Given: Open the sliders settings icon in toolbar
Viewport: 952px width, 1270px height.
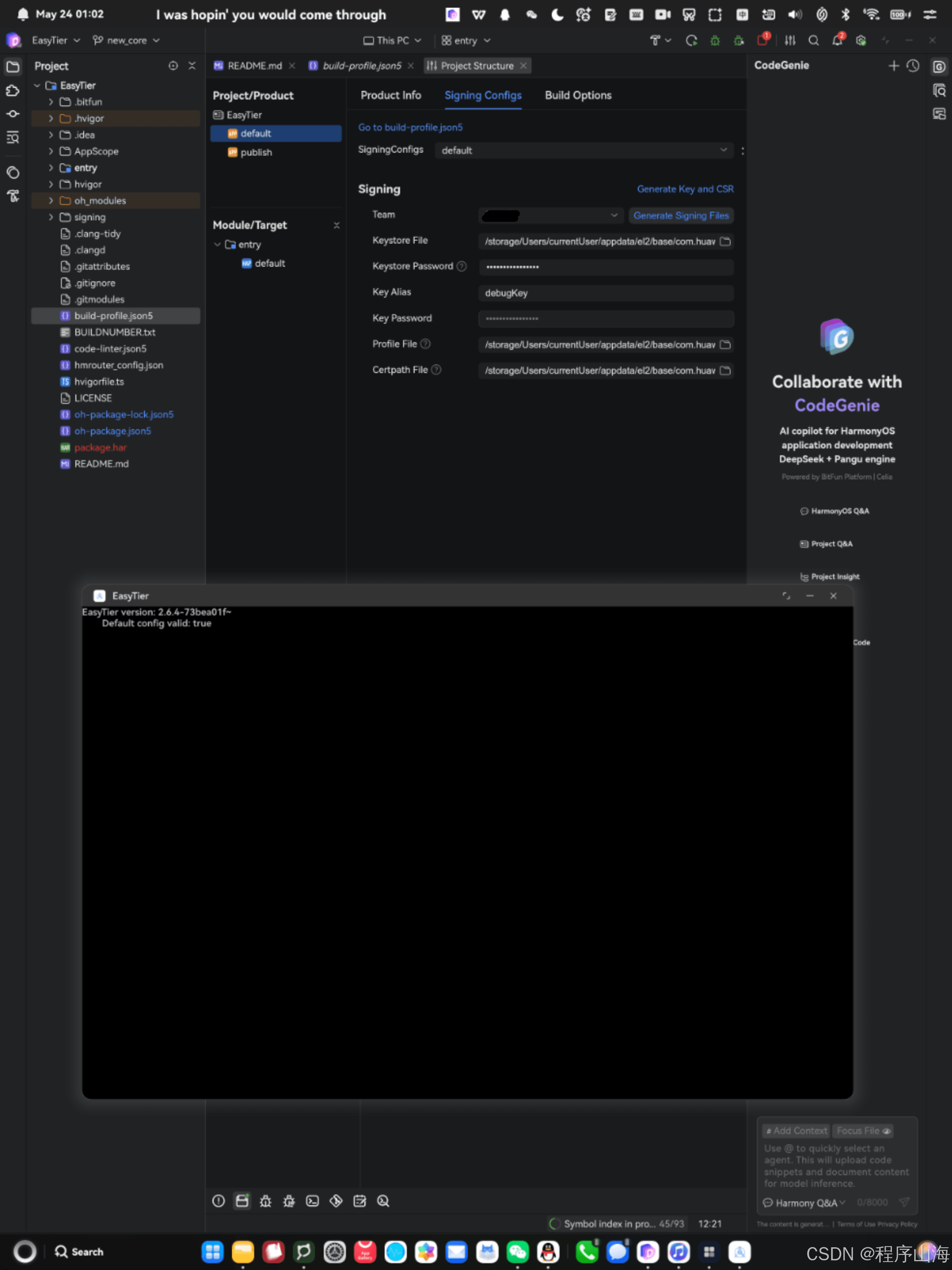Looking at the screenshot, I should pos(790,40).
